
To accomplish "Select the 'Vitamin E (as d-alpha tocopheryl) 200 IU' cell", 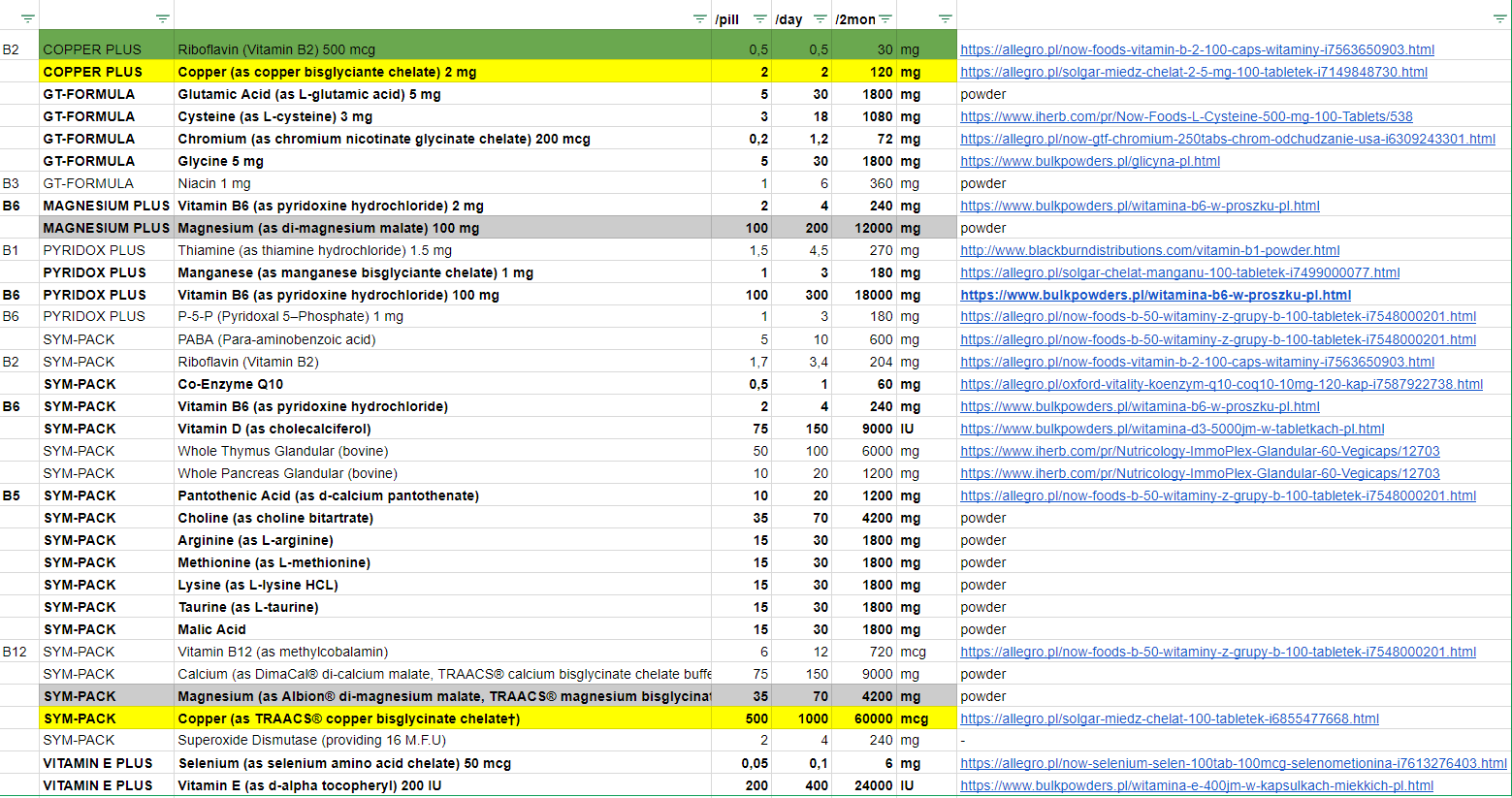I will 442,785.
